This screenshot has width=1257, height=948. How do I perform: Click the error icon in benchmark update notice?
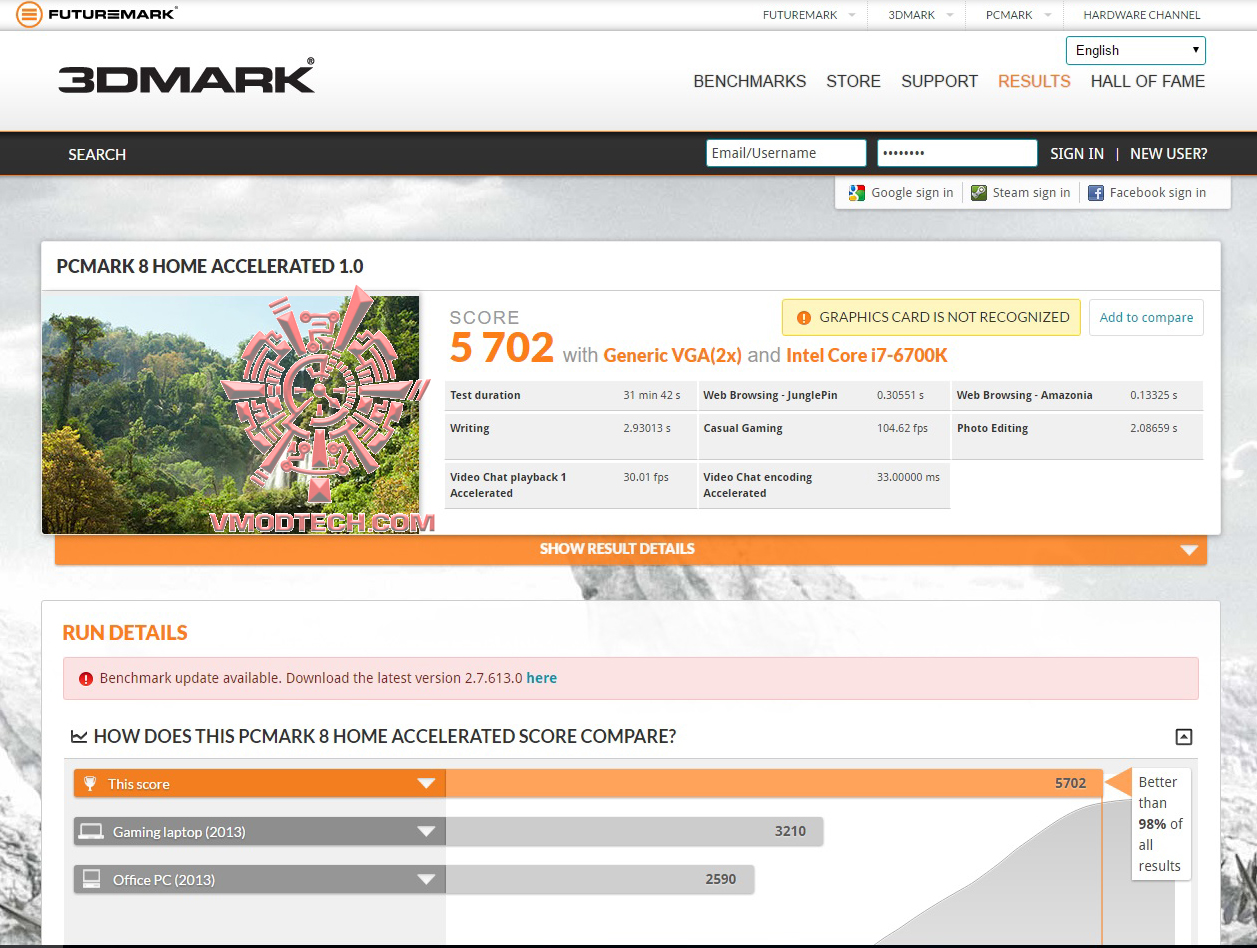[x=85, y=678]
